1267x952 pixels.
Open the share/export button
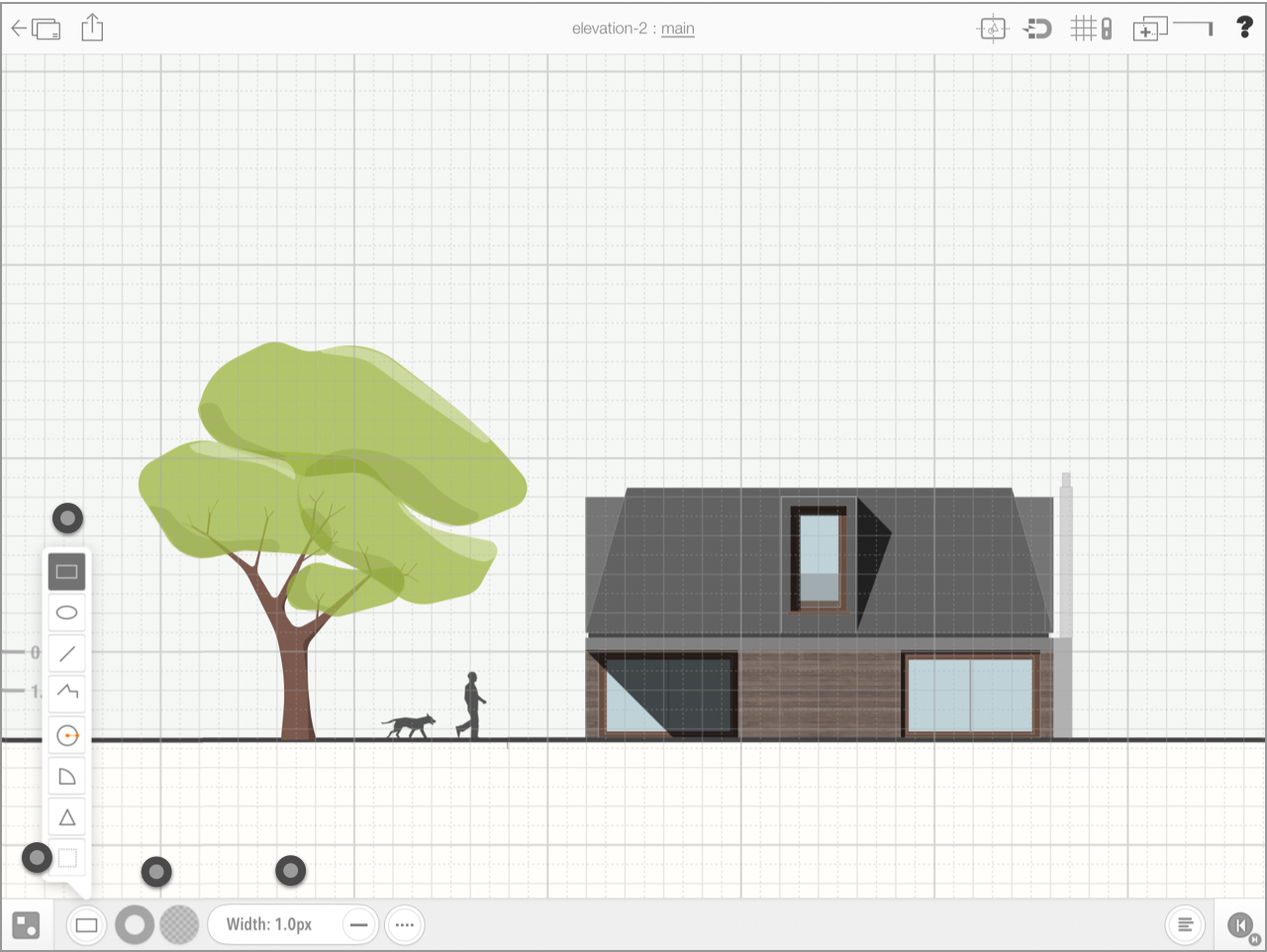(x=92, y=28)
